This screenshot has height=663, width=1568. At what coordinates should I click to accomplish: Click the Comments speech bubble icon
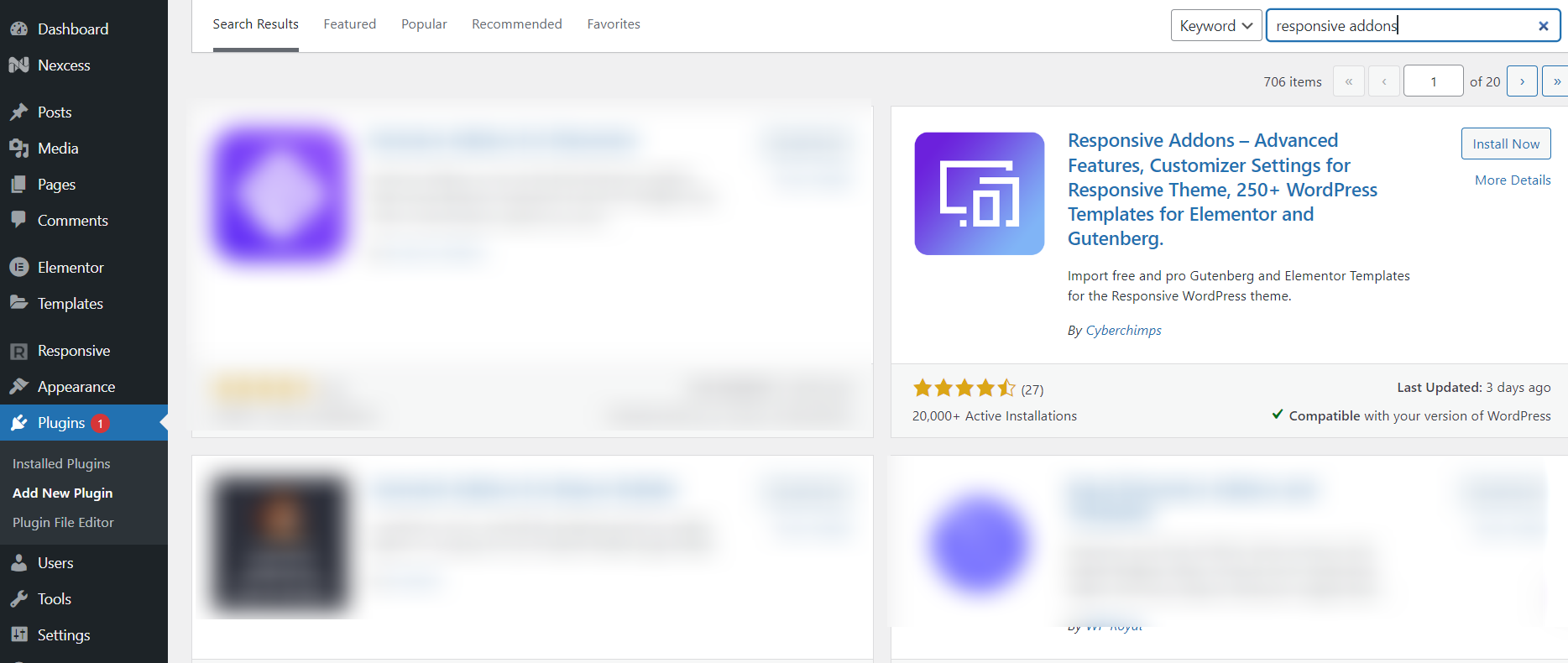18,220
